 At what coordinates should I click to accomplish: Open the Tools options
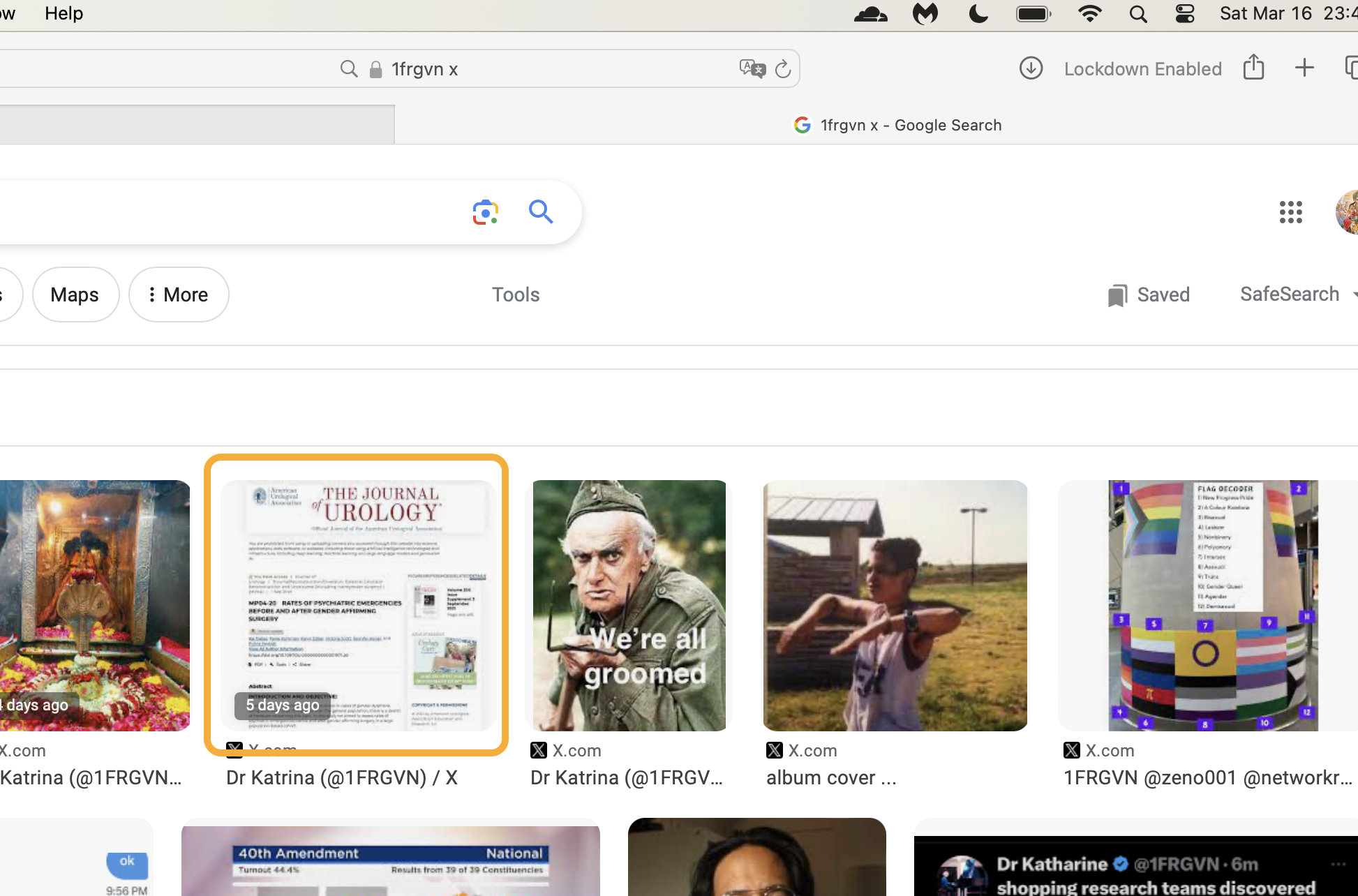click(x=516, y=294)
